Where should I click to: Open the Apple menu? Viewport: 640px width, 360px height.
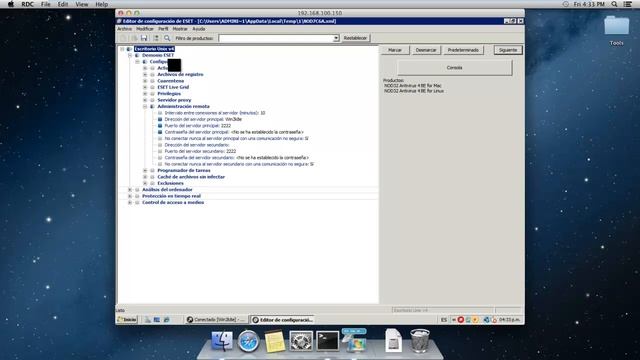(x=11, y=4)
